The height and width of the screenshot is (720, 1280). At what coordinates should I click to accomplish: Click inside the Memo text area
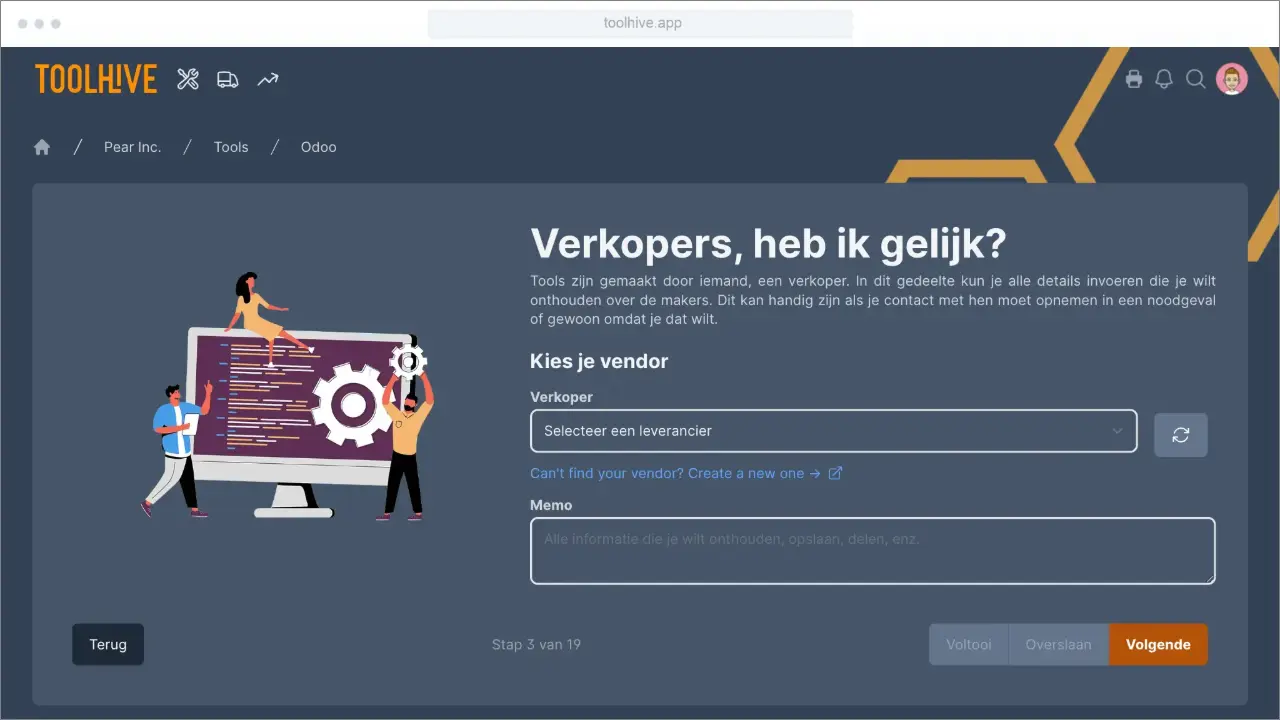click(872, 550)
